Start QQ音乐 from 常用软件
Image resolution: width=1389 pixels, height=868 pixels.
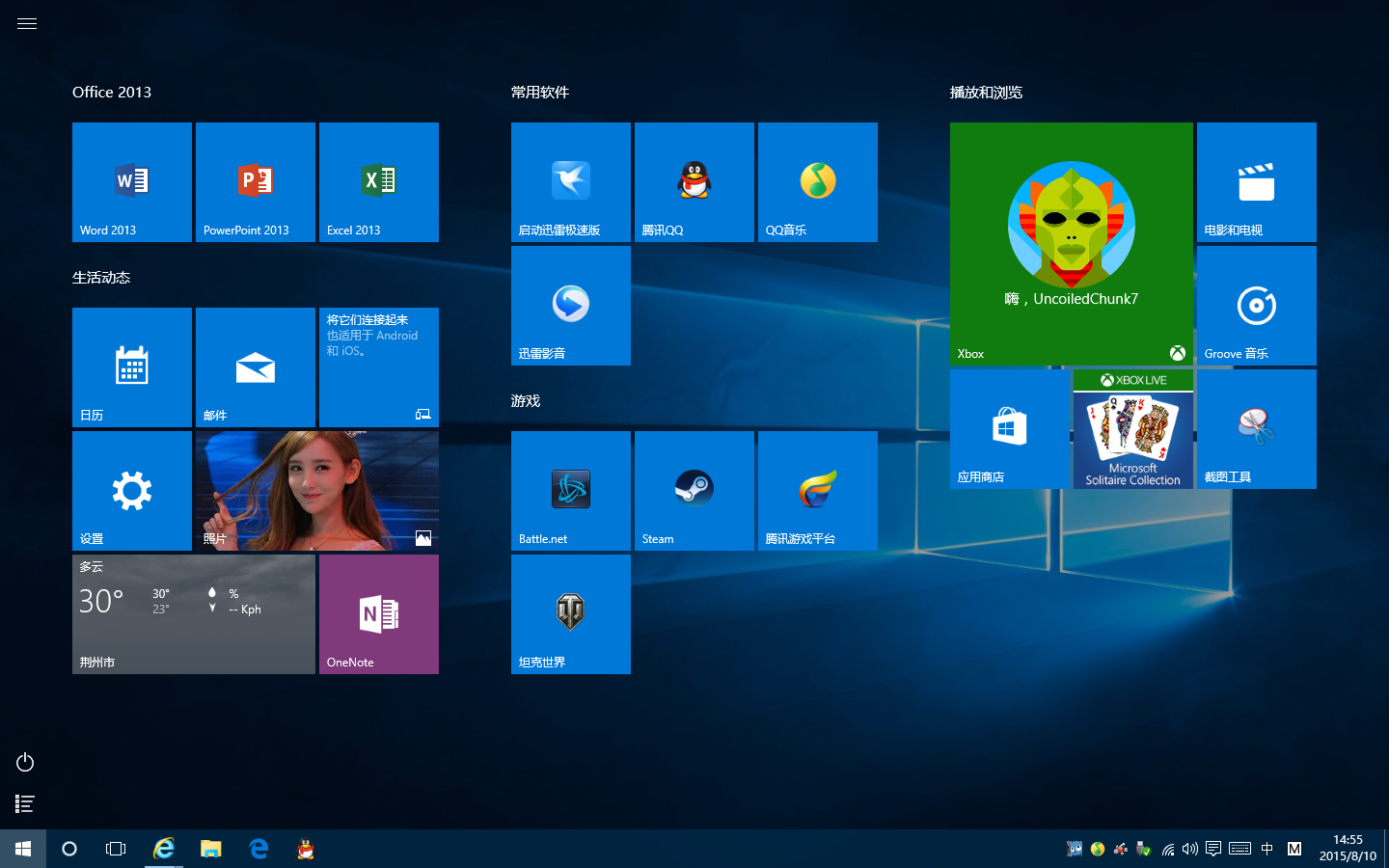click(817, 181)
